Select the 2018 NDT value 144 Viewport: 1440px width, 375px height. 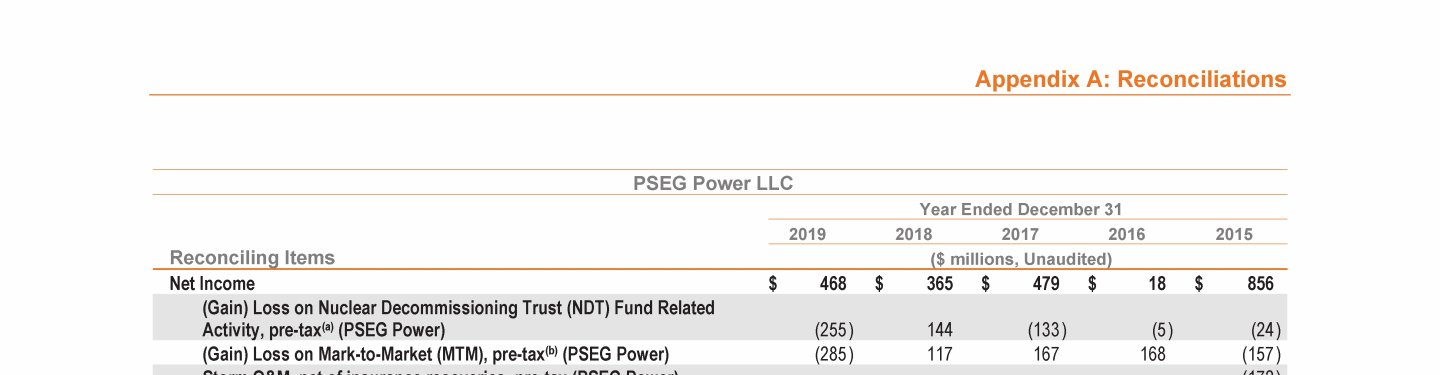[939, 329]
